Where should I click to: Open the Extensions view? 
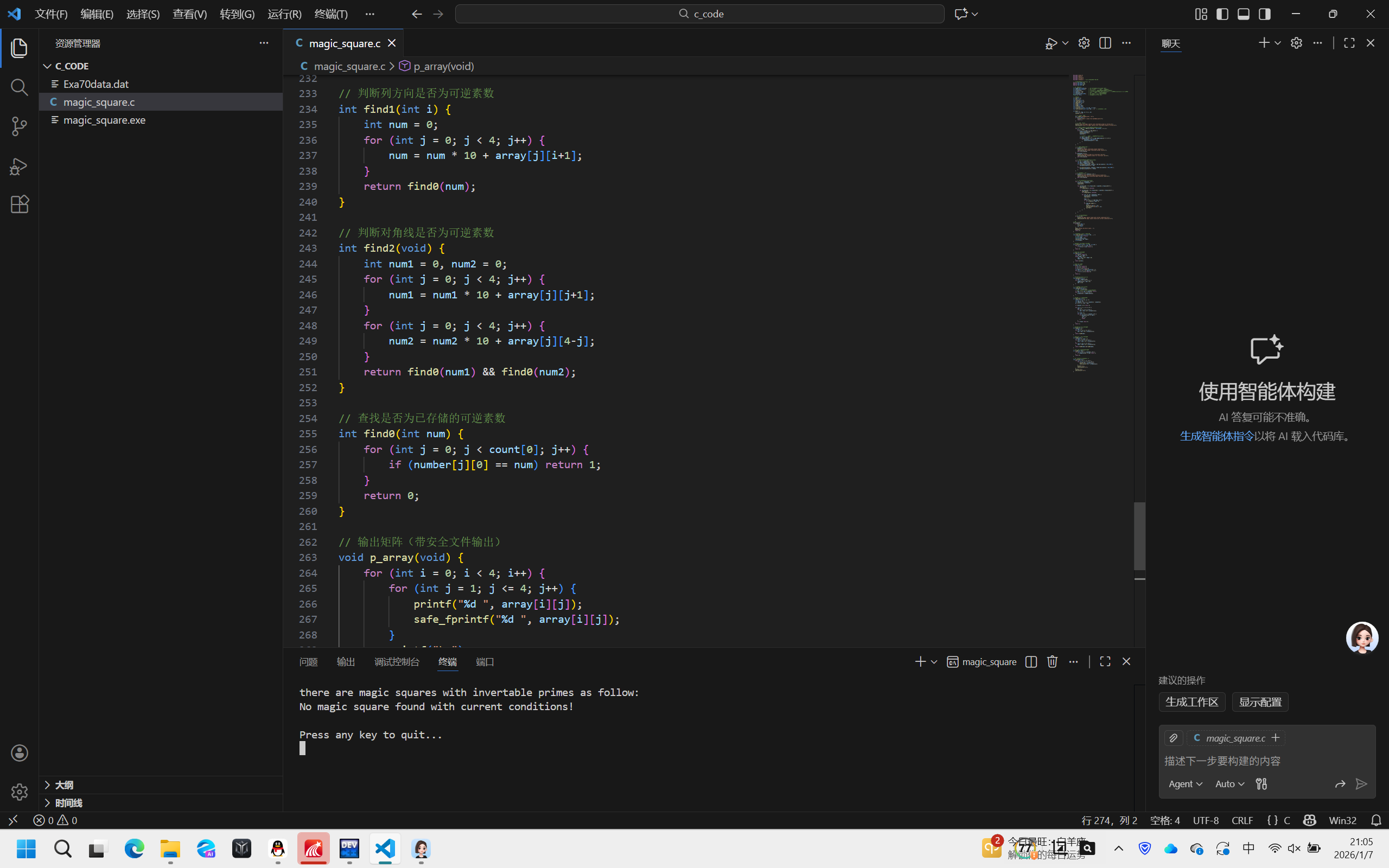19,205
